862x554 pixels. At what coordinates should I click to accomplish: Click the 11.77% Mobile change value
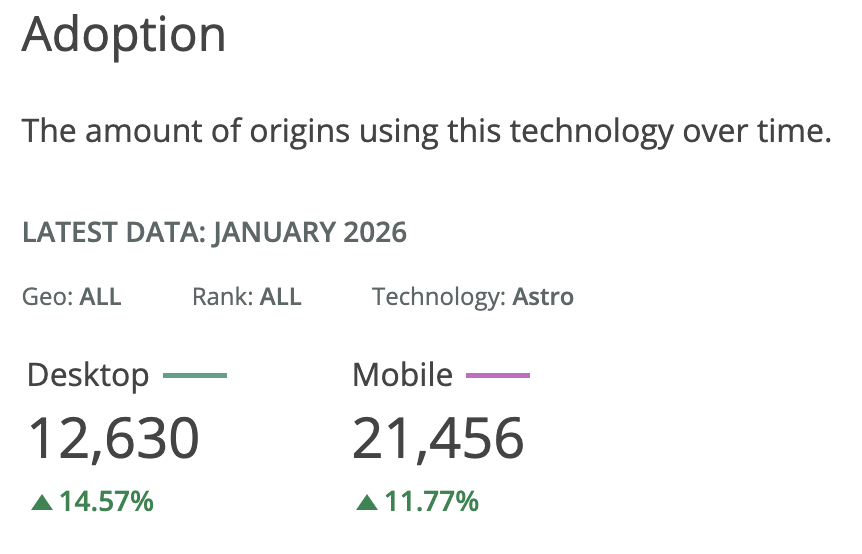[432, 501]
